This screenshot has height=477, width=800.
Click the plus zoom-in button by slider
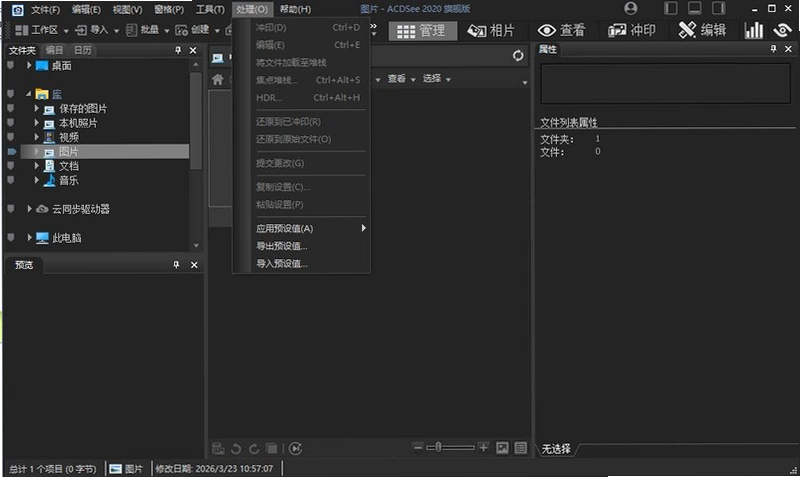tap(483, 447)
